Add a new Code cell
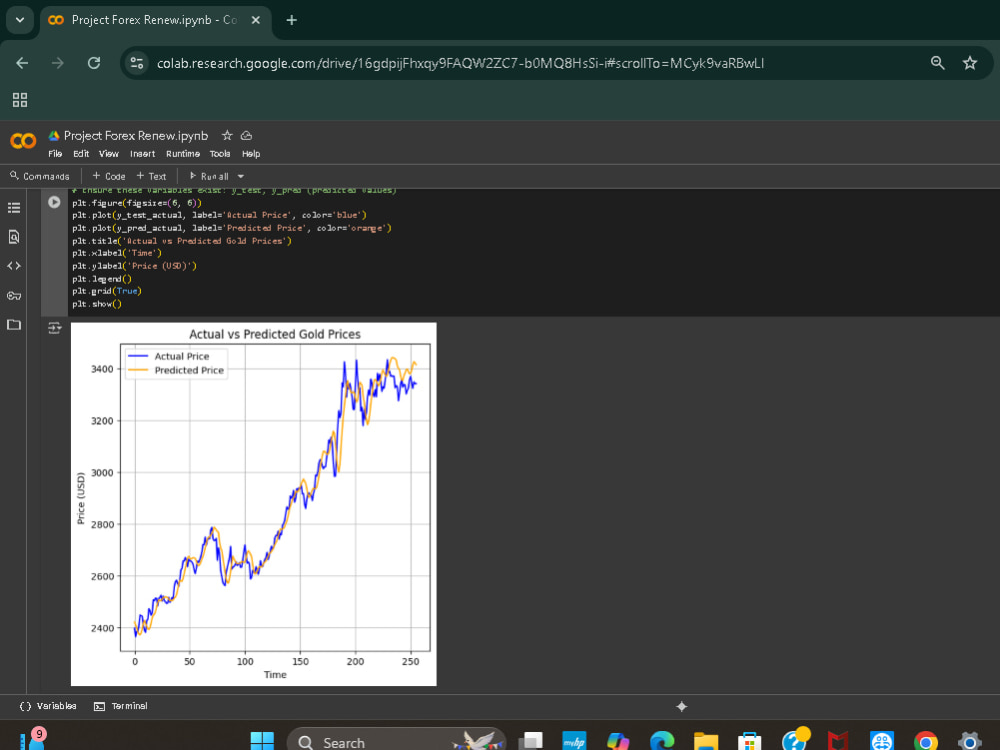 click(108, 176)
